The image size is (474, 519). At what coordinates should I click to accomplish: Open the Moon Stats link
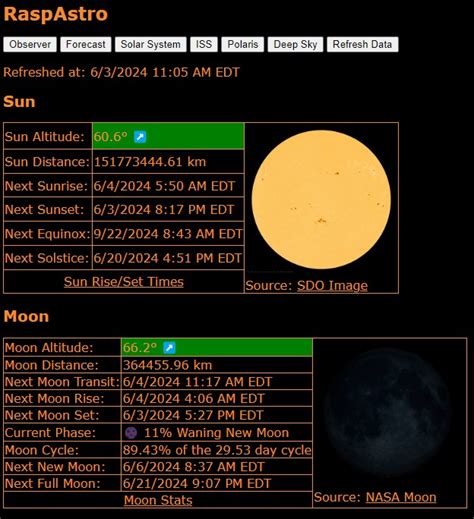coord(158,500)
